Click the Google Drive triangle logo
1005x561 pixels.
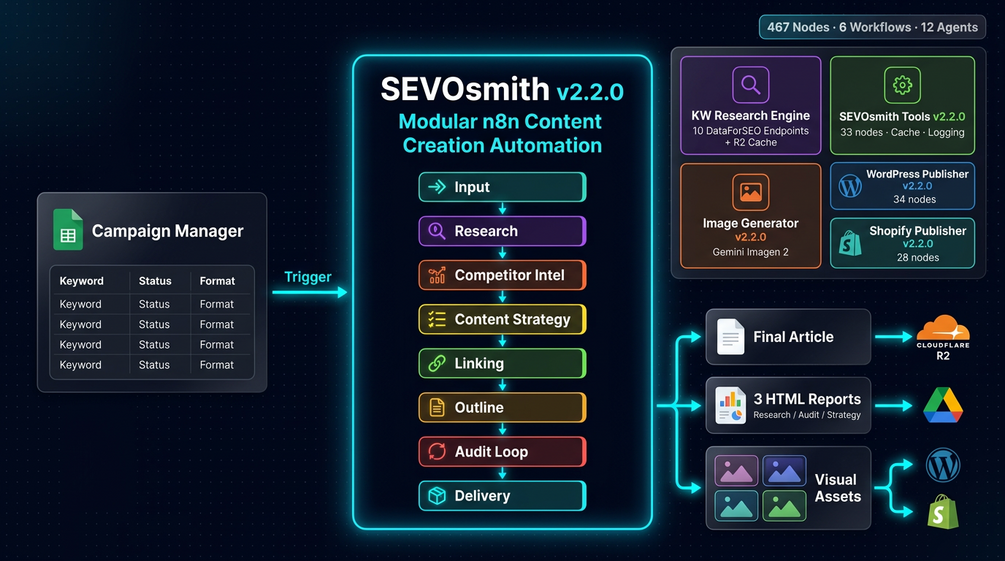tap(943, 405)
